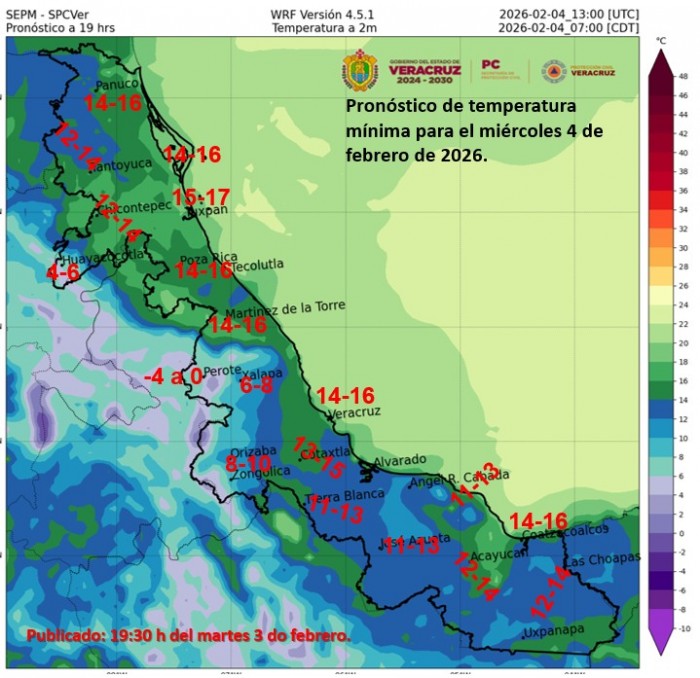Viewport: 700px width, 678px height.
Task: Click the 8-10 temperature value near Orizaba
Action: (x=248, y=464)
